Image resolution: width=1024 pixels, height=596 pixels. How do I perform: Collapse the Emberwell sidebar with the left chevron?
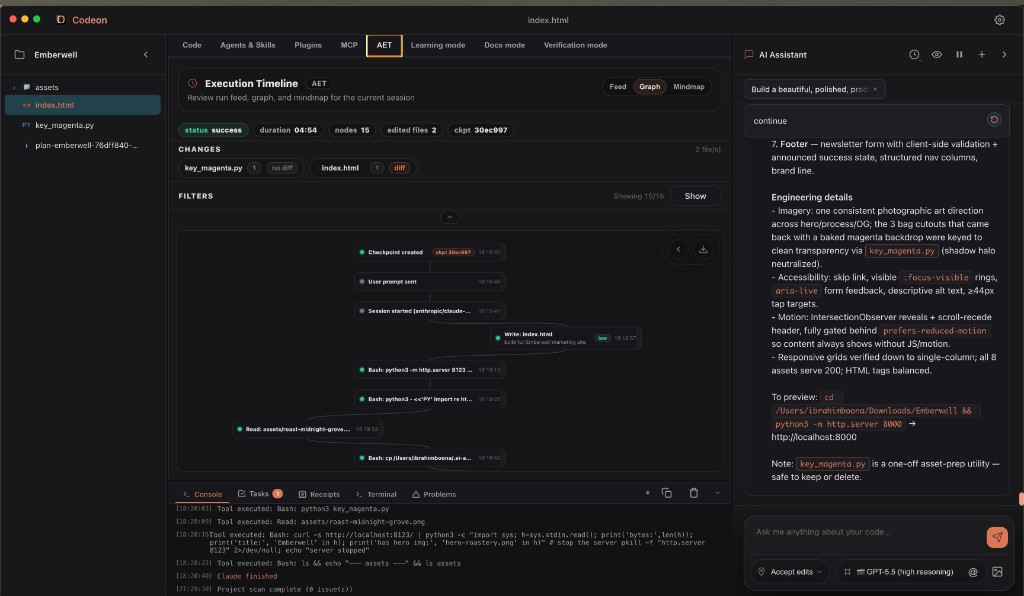tap(146, 55)
